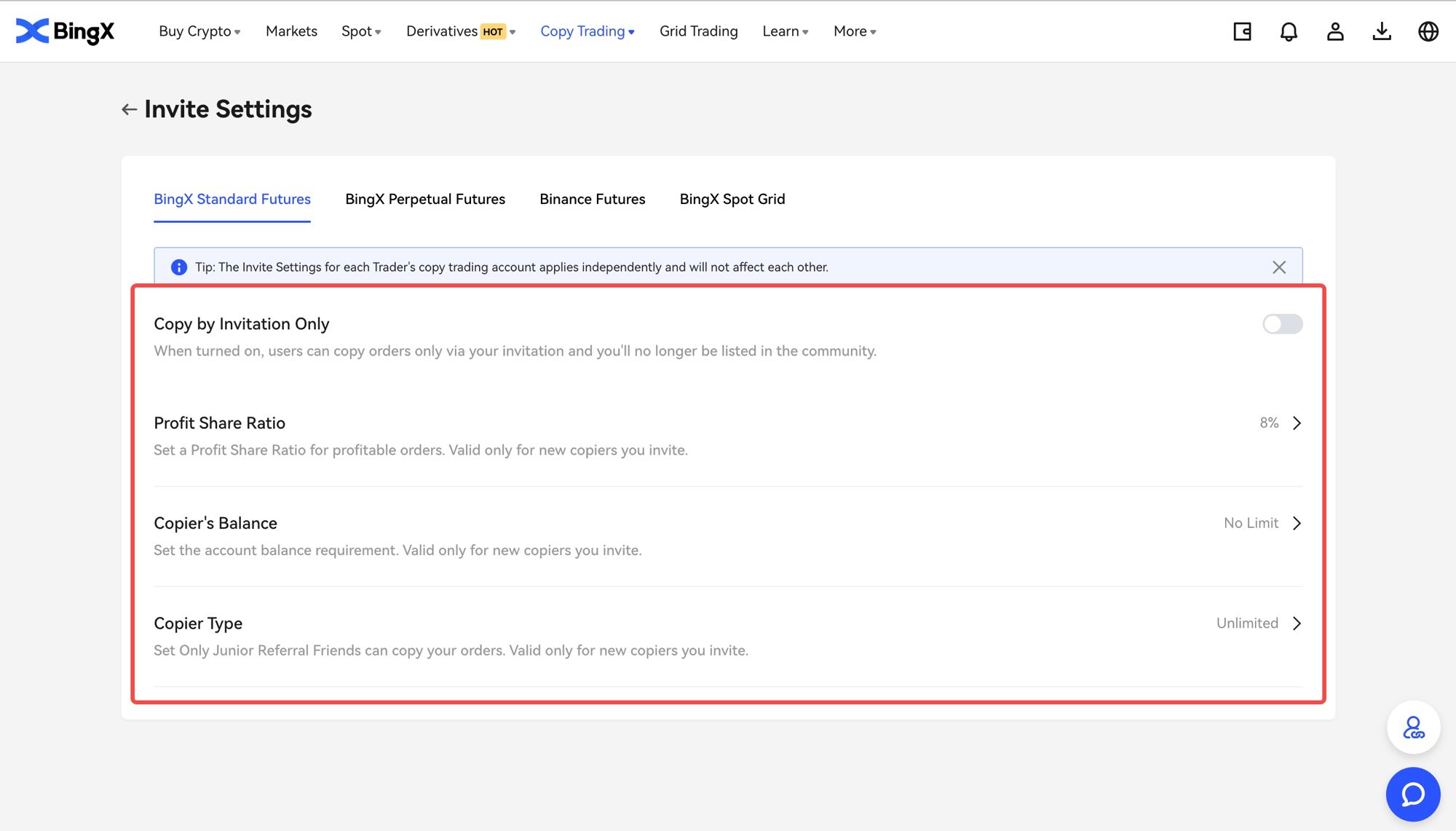Click the Copy by Invitation Only title

(x=242, y=324)
